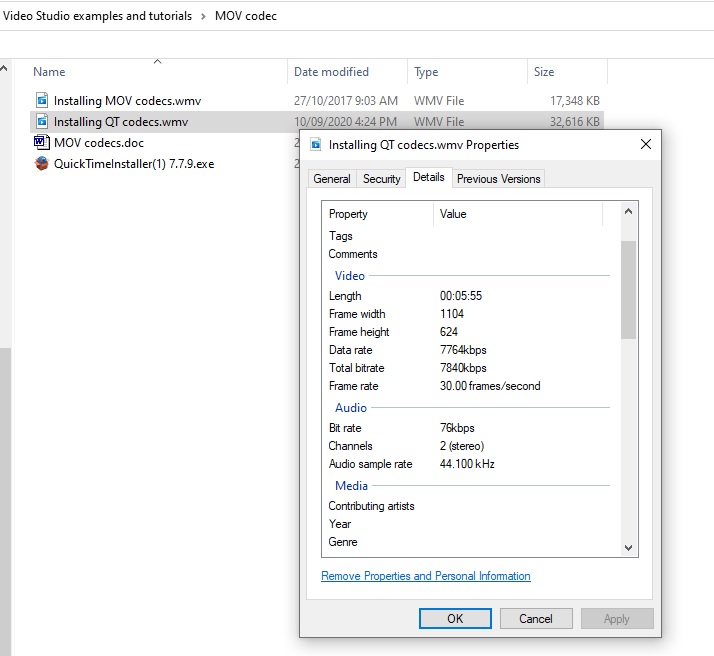Click the file icon of Installing QT codecs.wmv
The image size is (714, 656).
[42, 122]
